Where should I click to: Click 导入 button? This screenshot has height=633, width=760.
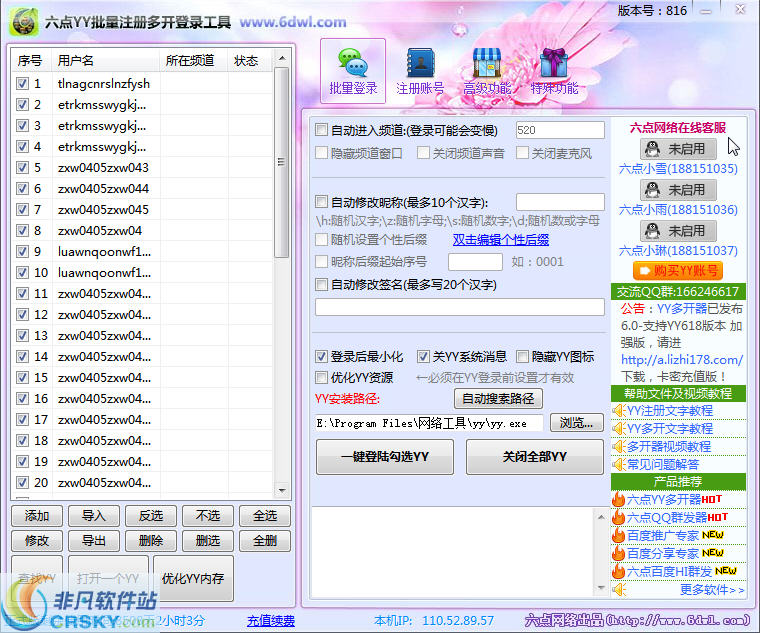[94, 516]
